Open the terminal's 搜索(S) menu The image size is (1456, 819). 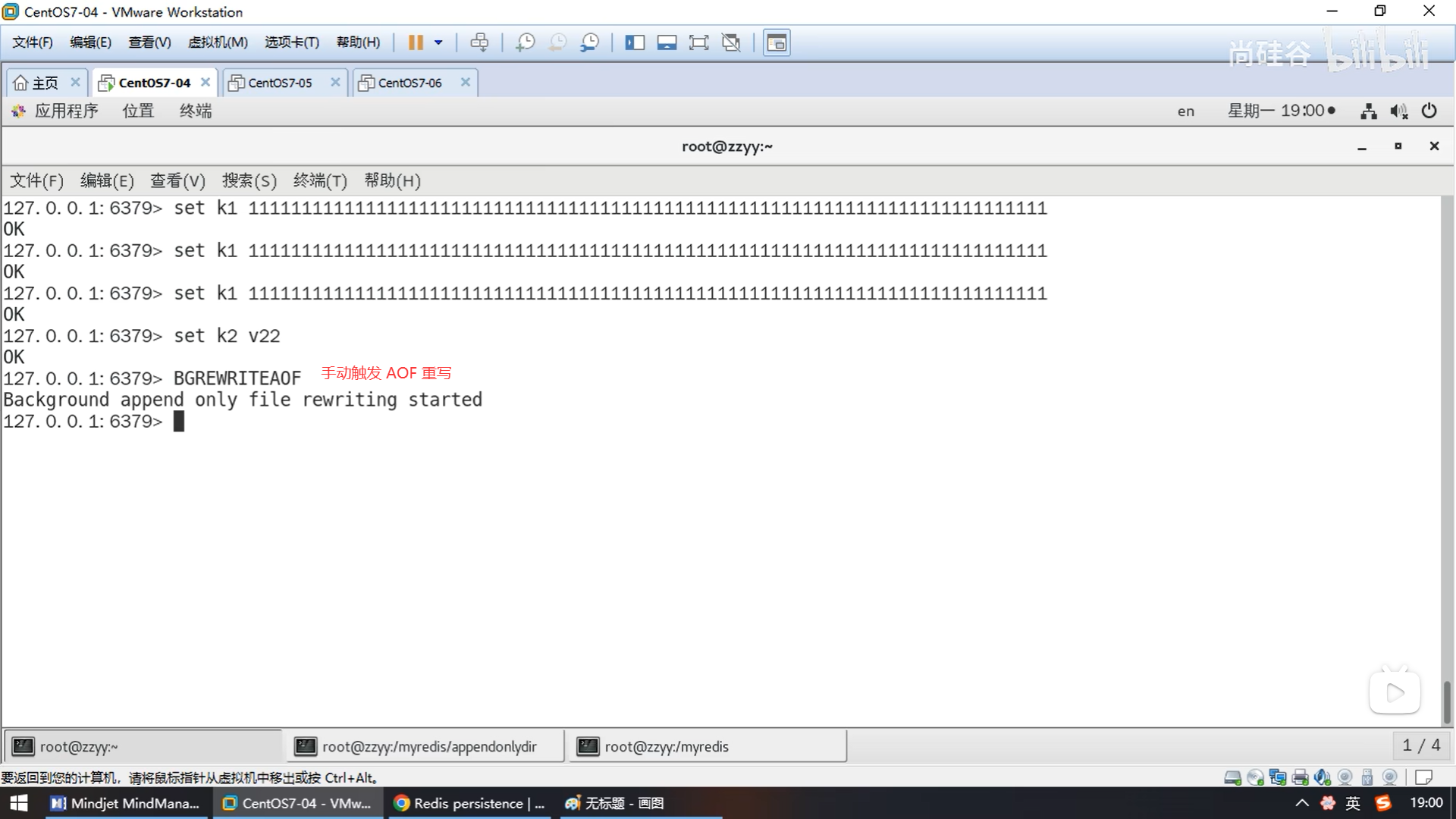[249, 180]
